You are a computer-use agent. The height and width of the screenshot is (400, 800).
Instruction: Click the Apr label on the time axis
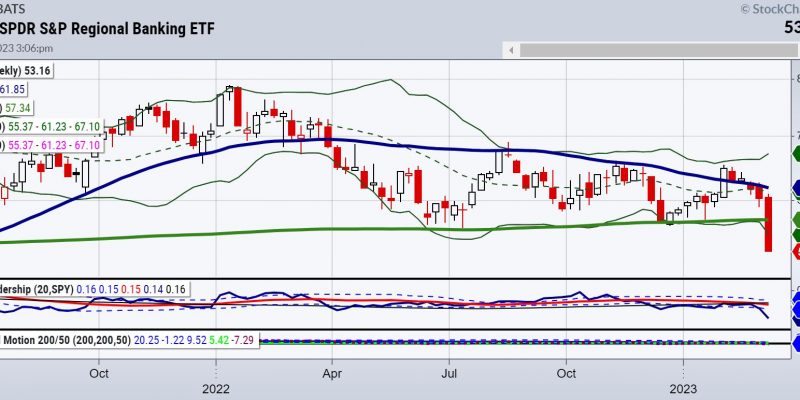332,373
